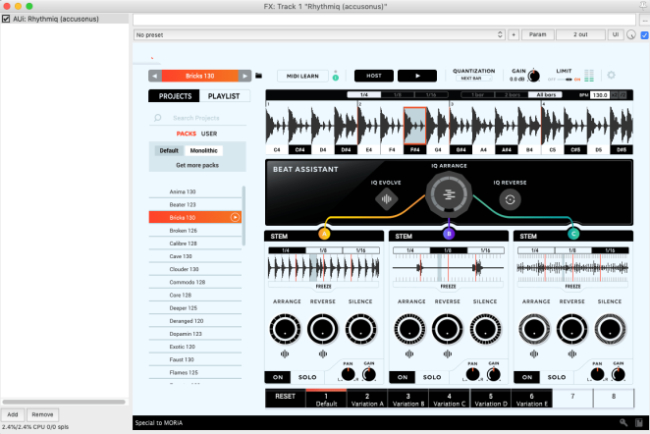This screenshot has height=434, width=650.
Task: Click the Param button
Action: coord(538,35)
